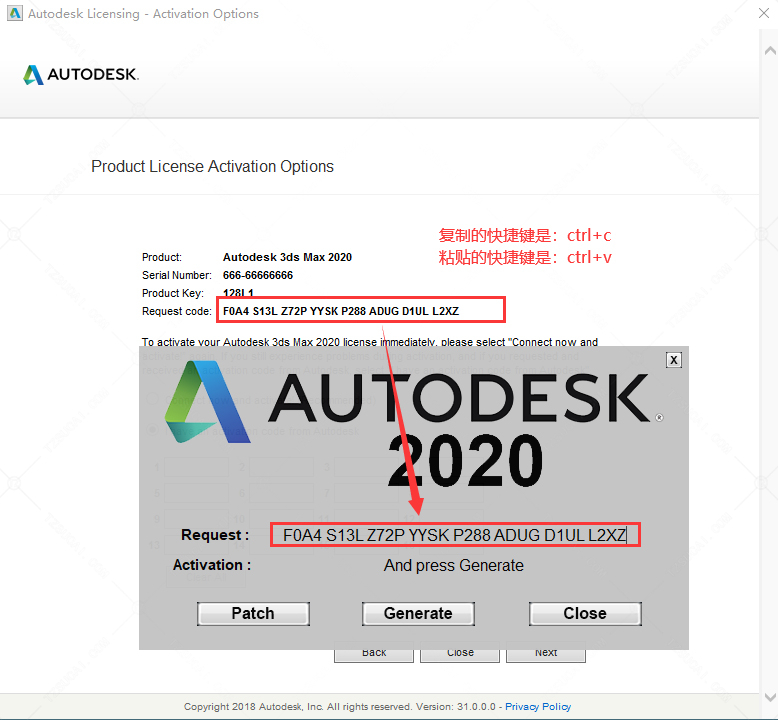The width and height of the screenshot is (778, 720).
Task: Click the Next button in Autodesk Licensing window
Action: [546, 654]
